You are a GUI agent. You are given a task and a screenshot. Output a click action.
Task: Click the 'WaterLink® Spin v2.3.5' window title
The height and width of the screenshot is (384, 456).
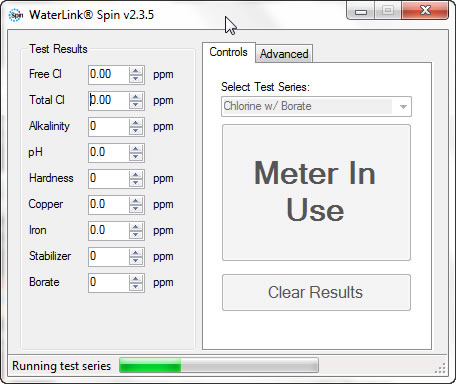92,15
